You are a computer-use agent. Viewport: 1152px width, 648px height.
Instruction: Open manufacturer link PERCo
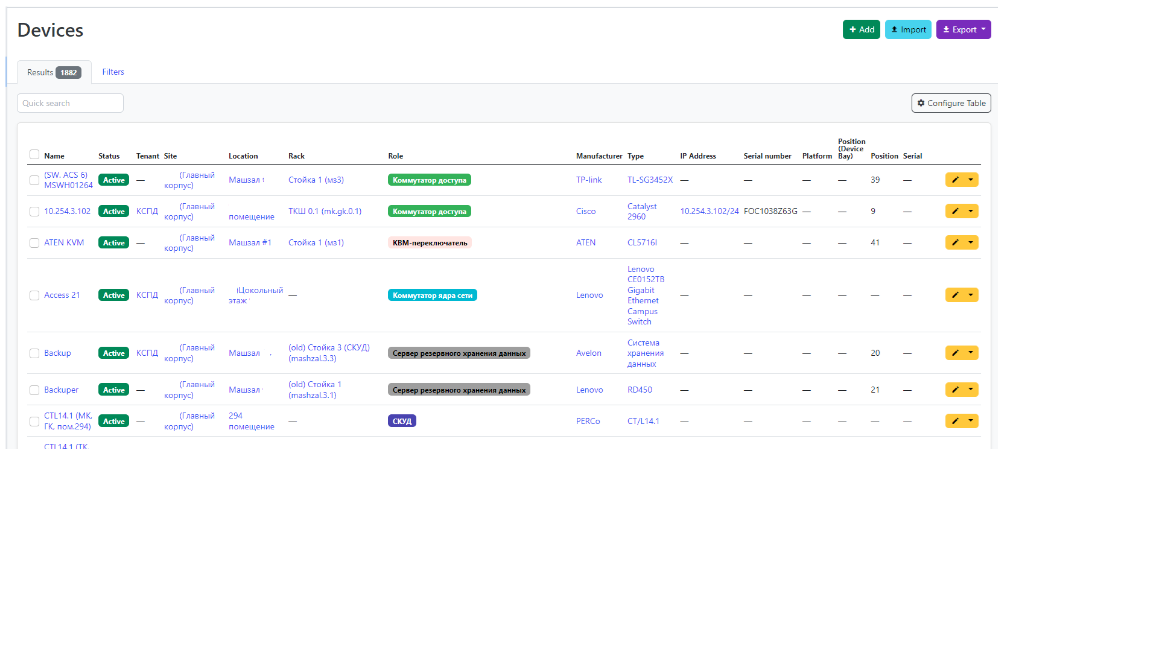coord(588,422)
